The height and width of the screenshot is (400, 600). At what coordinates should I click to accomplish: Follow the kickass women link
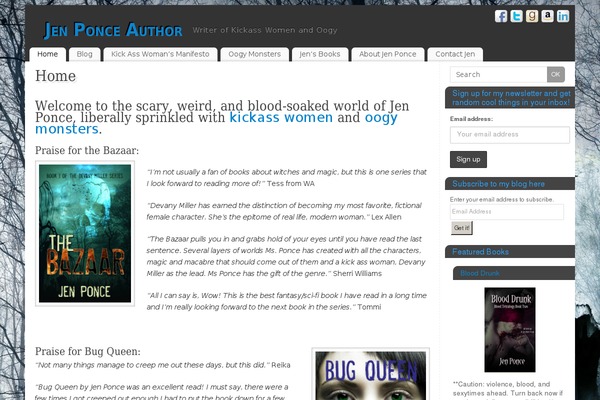[281, 117]
